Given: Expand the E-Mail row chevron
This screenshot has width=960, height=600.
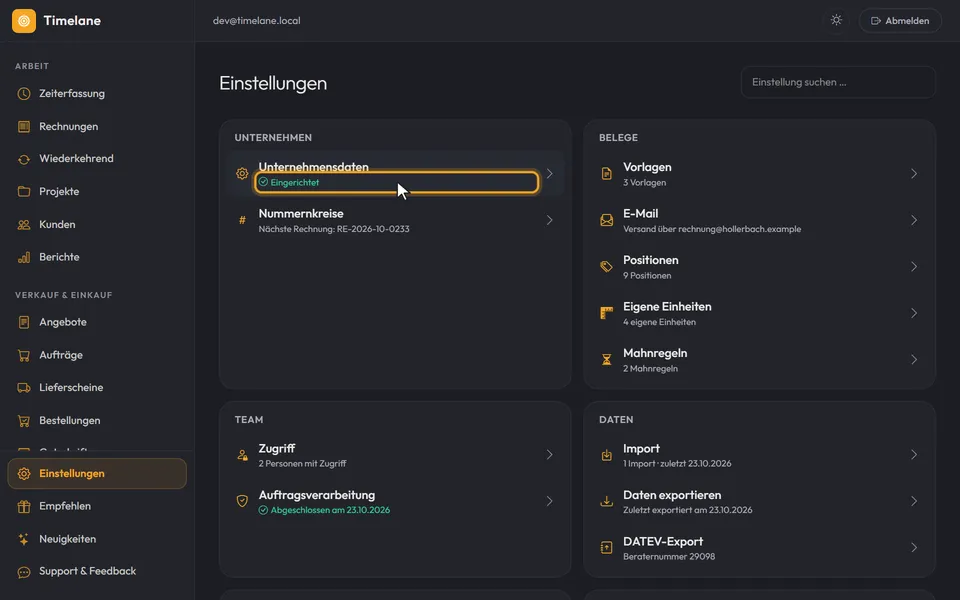Looking at the screenshot, I should (x=914, y=220).
